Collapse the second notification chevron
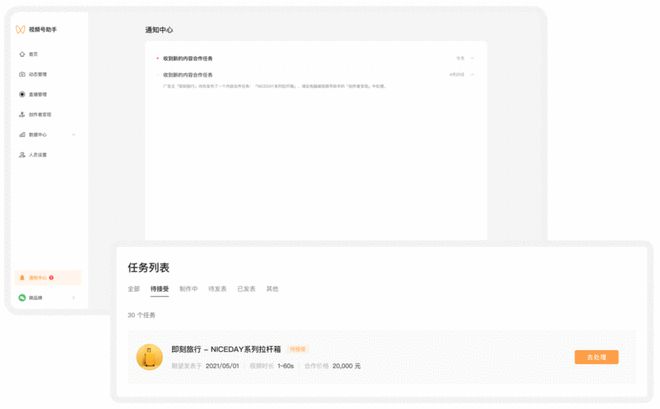Screen dimensions: 660x409 click(472, 74)
